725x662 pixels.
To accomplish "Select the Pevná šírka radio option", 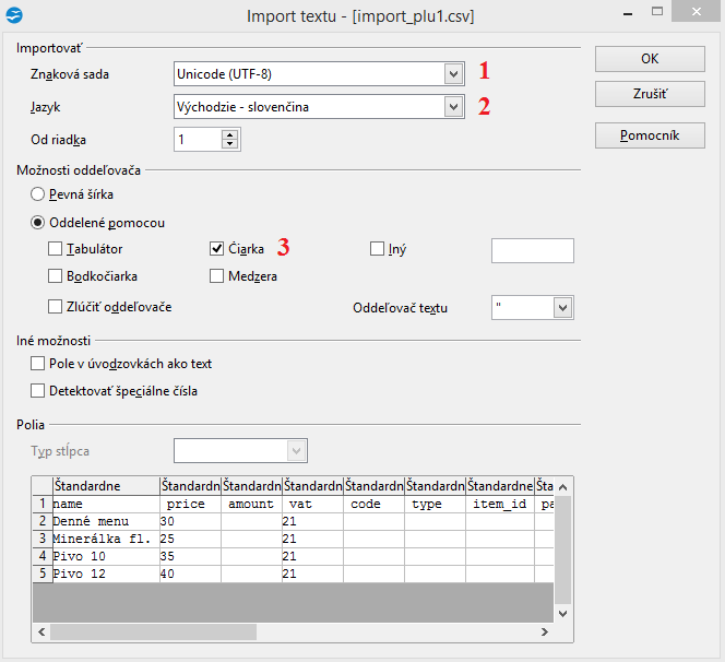I will click(x=39, y=194).
